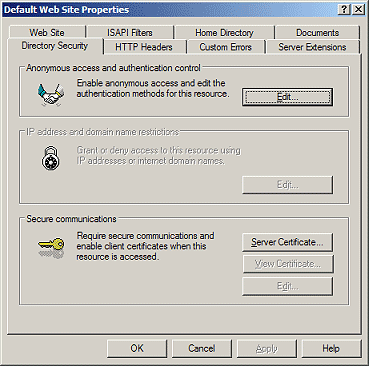
Task: Click the padlock icon for IP restrictions
Action: click(51, 158)
